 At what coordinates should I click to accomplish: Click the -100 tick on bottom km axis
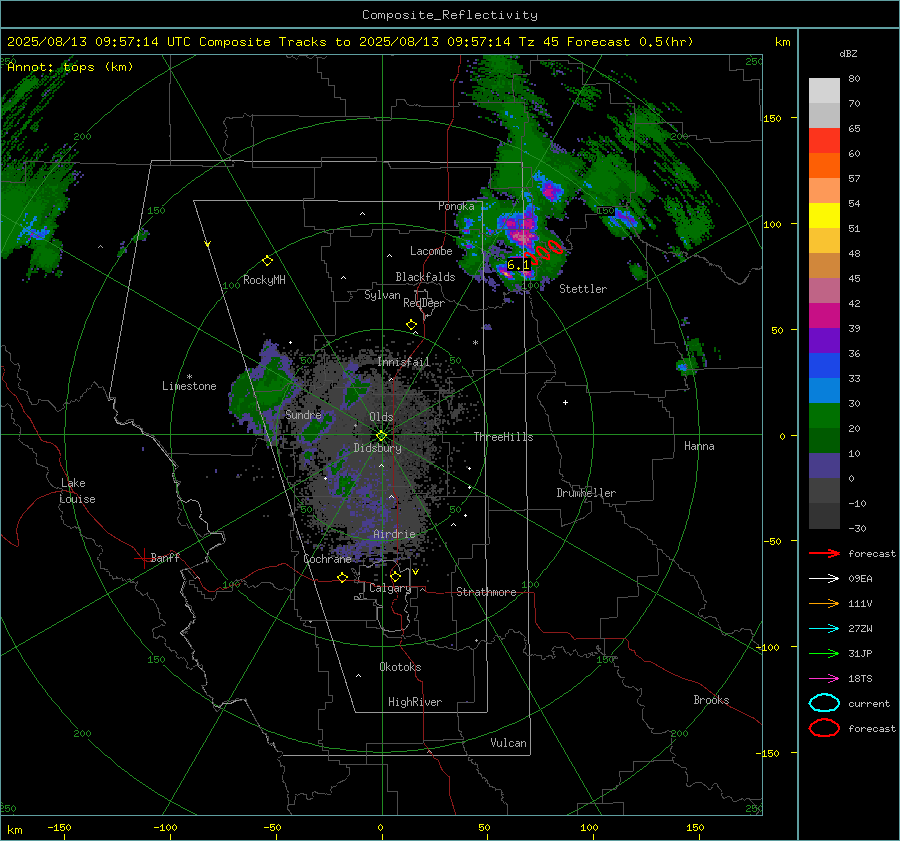point(165,827)
